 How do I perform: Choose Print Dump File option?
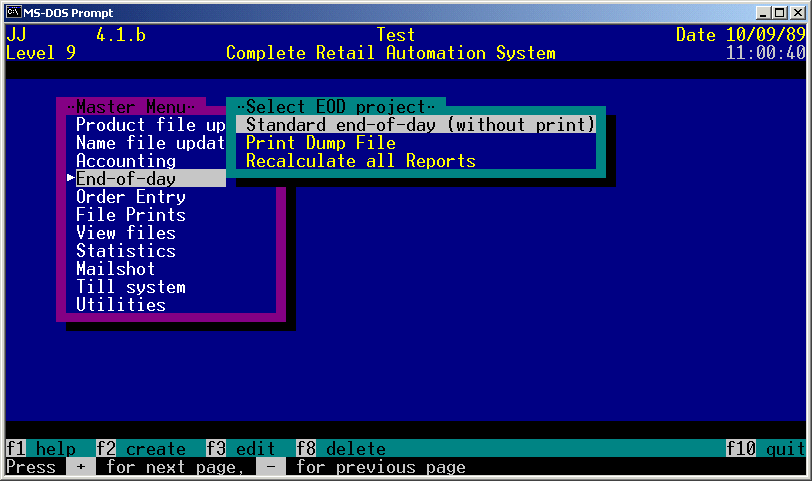click(320, 143)
